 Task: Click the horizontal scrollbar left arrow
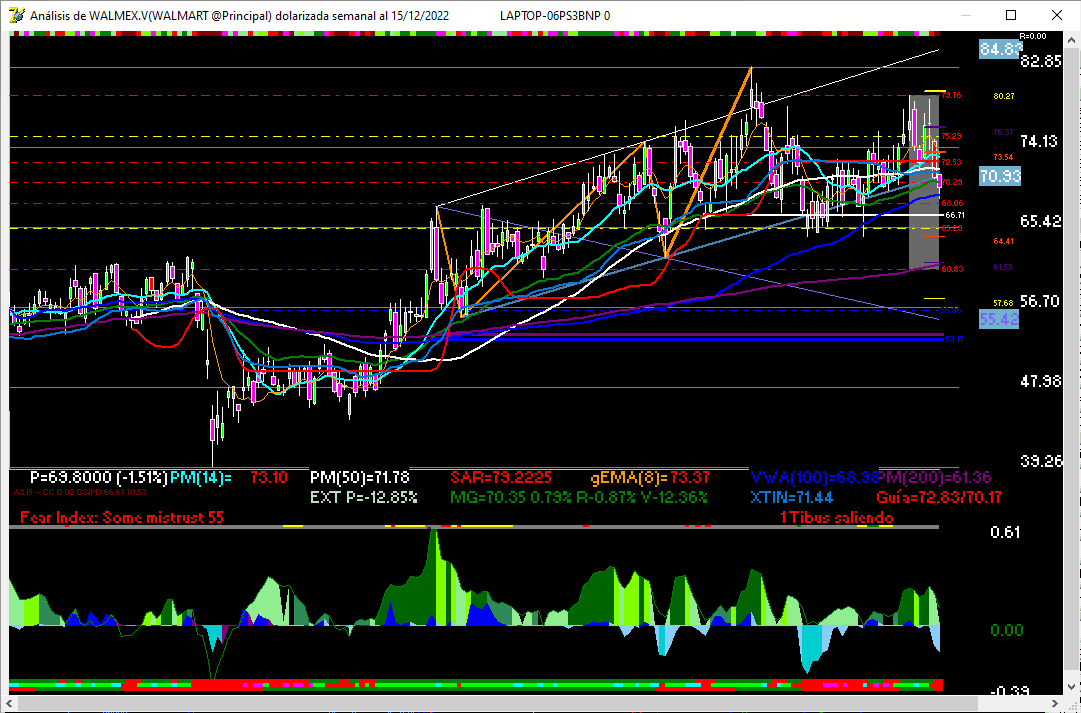(10, 703)
